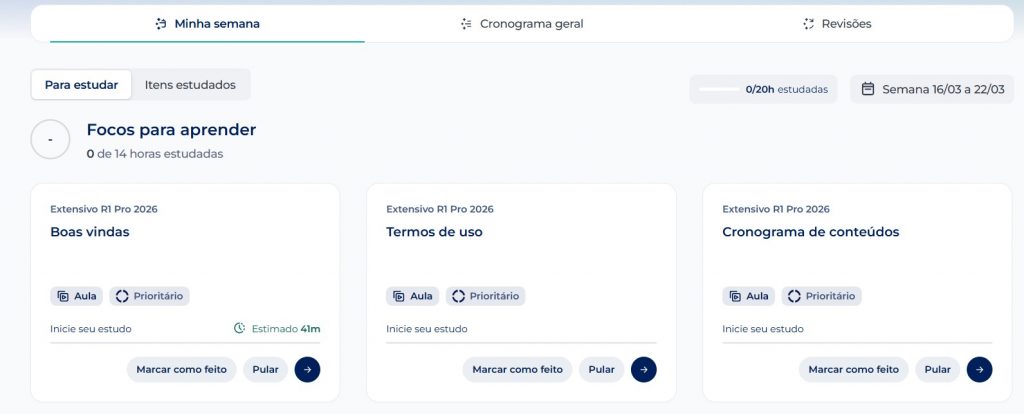Click clock icon next to Estimado 41m
This screenshot has height=414, width=1024.
[239, 329]
